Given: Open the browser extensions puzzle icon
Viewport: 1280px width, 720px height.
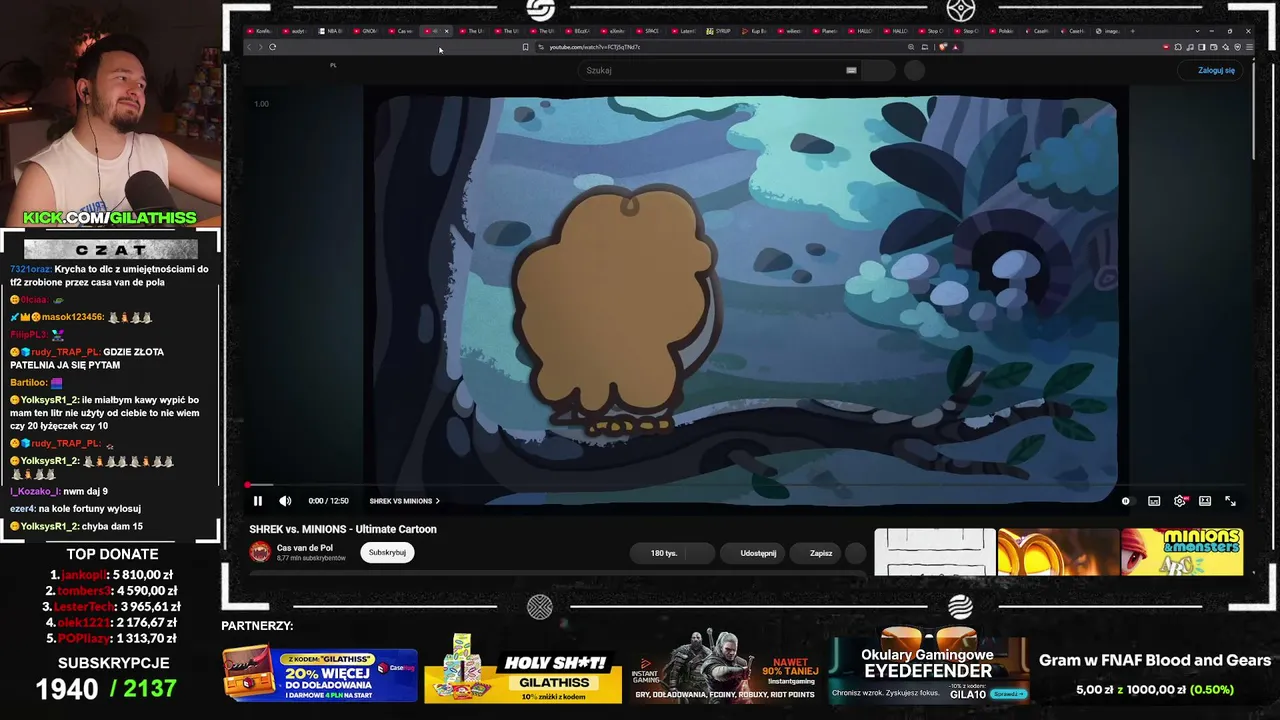Looking at the screenshot, I should click(1178, 47).
